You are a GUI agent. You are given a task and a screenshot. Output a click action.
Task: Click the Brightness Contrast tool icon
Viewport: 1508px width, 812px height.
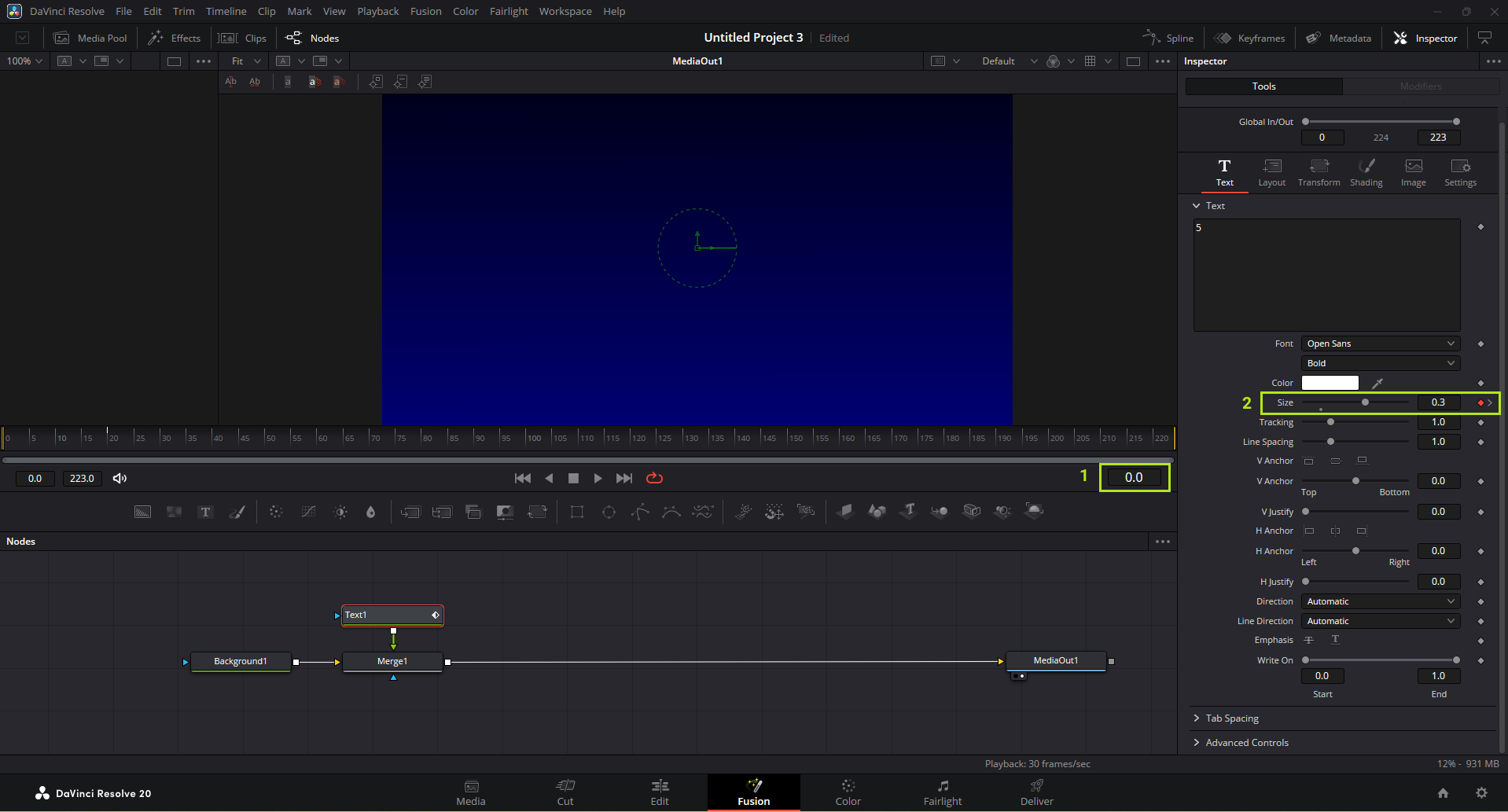340,512
